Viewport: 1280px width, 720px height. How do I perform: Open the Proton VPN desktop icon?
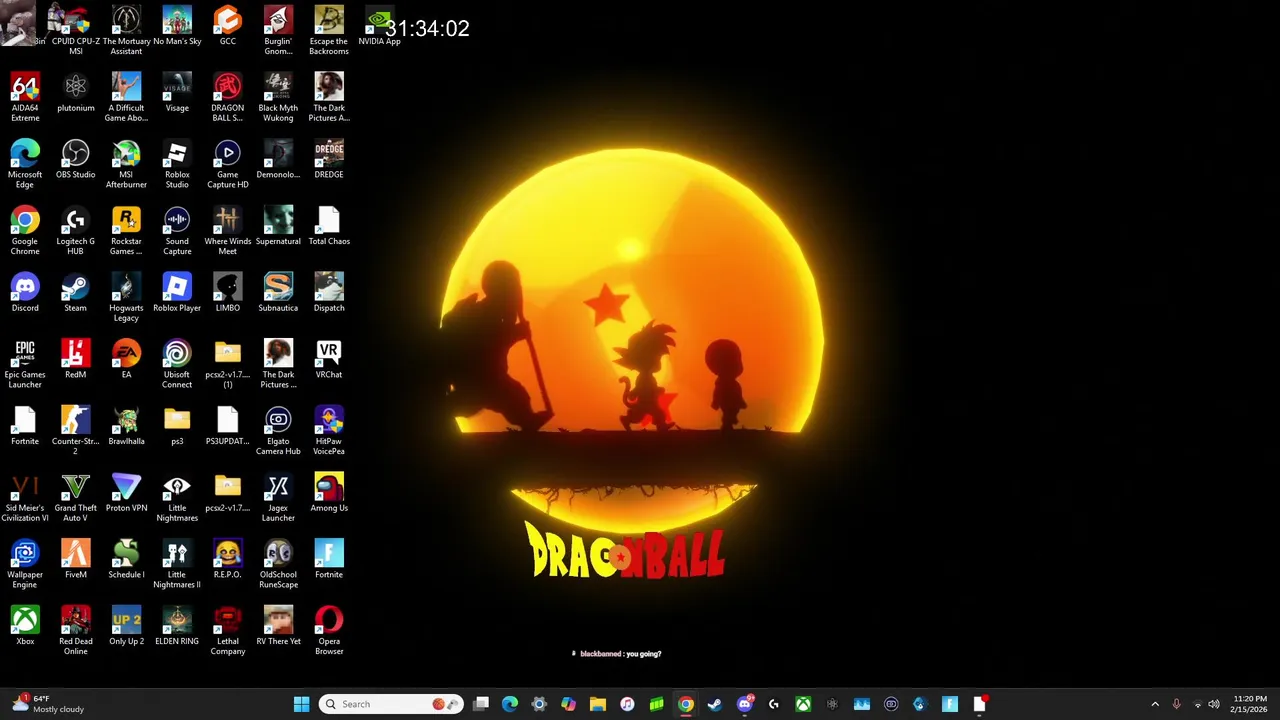pyautogui.click(x=126, y=493)
